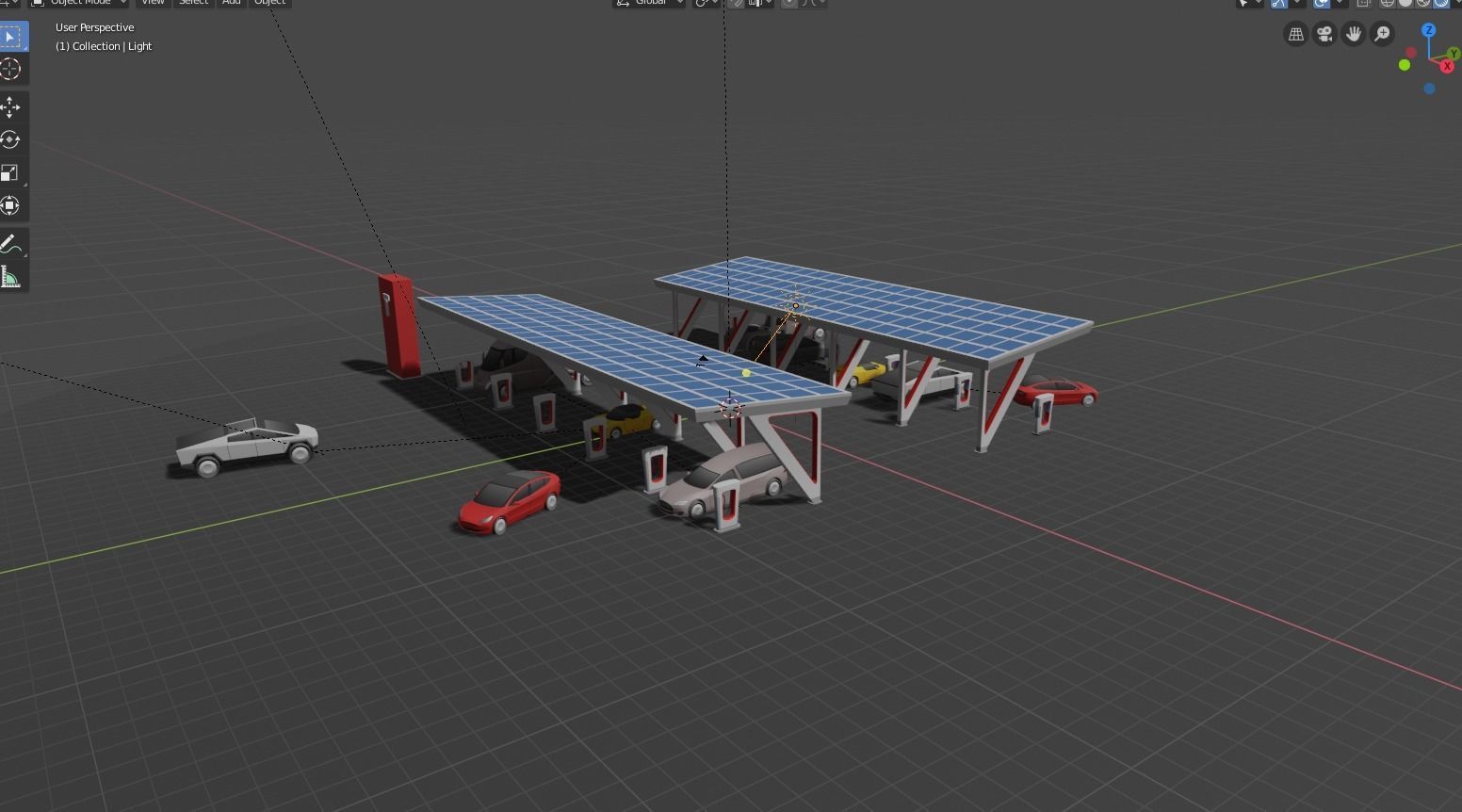Image resolution: width=1462 pixels, height=812 pixels.
Task: Switch to Wireframe viewport shading
Action: 1388,3
